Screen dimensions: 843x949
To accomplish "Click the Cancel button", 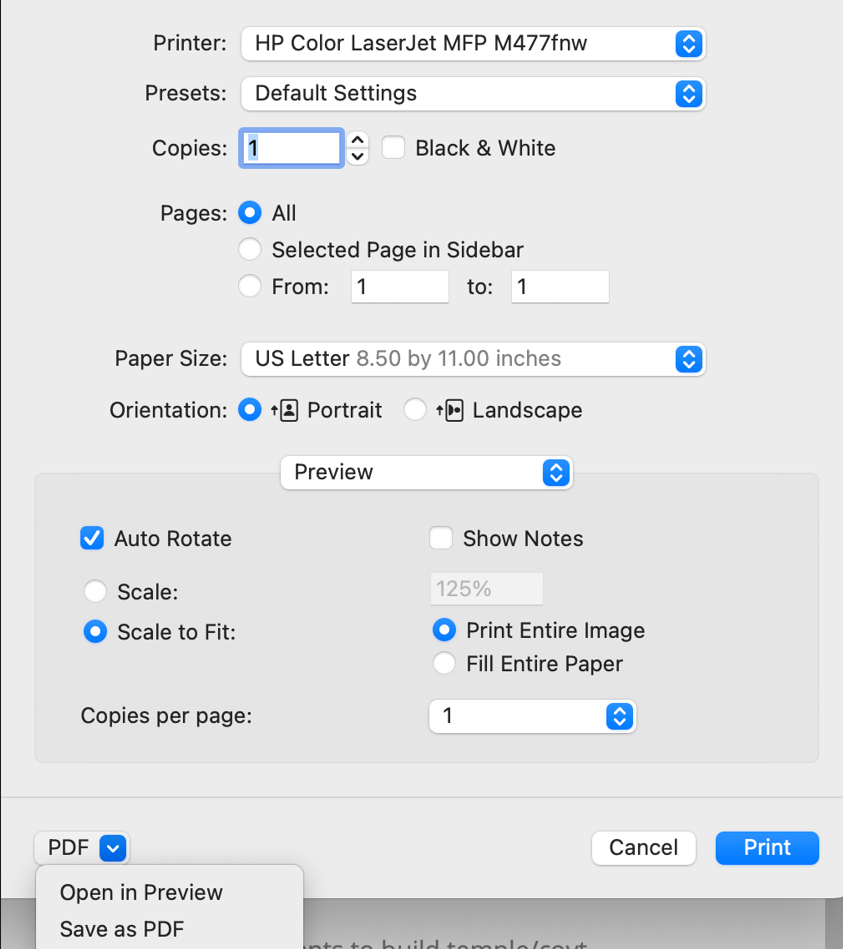I will click(643, 848).
